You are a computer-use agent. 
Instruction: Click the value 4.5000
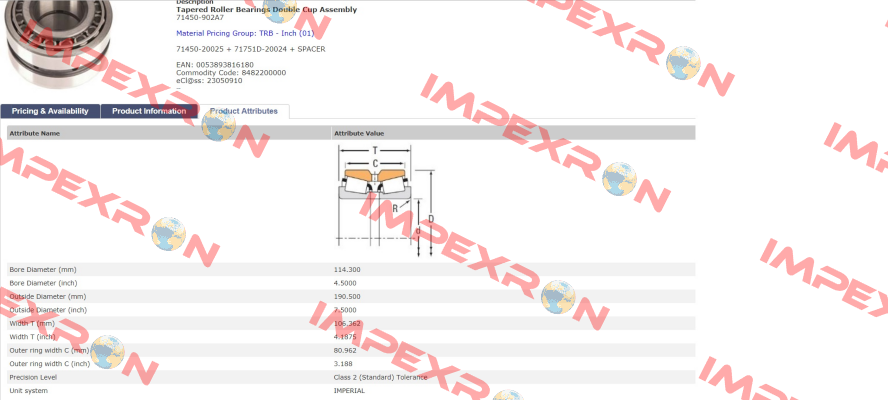pos(345,283)
